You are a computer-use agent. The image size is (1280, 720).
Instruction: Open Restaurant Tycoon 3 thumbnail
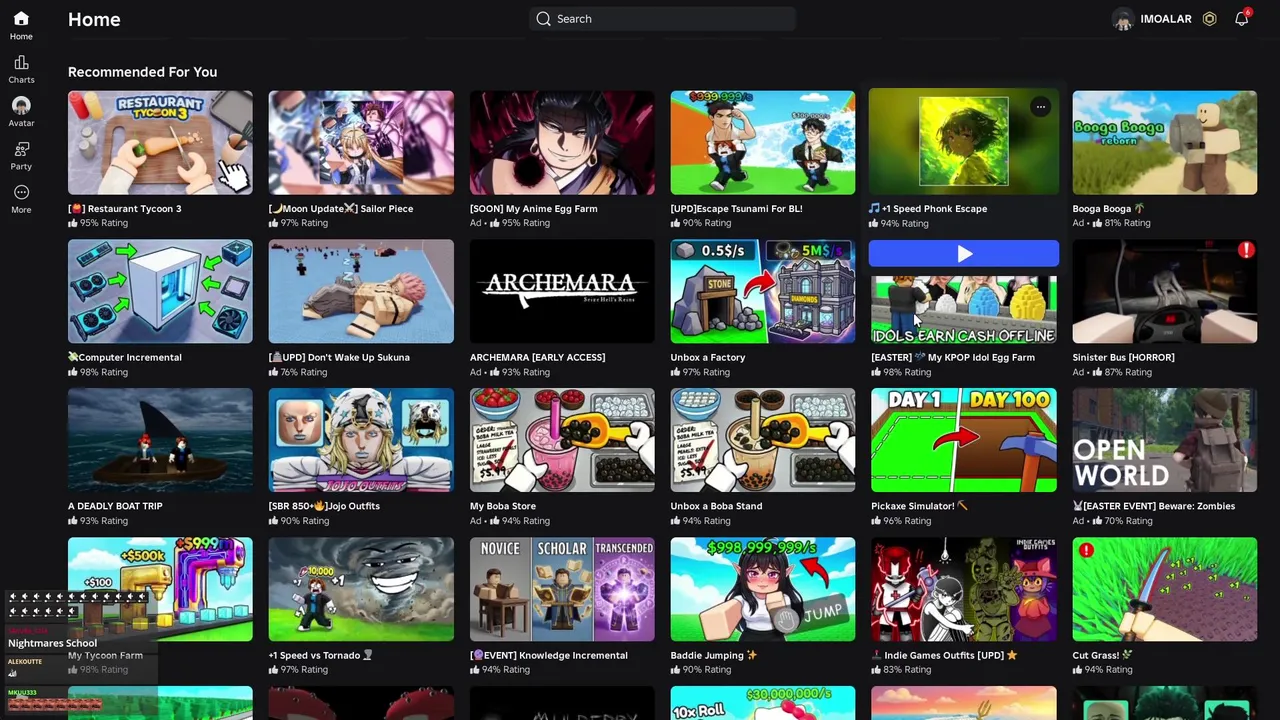pyautogui.click(x=160, y=143)
